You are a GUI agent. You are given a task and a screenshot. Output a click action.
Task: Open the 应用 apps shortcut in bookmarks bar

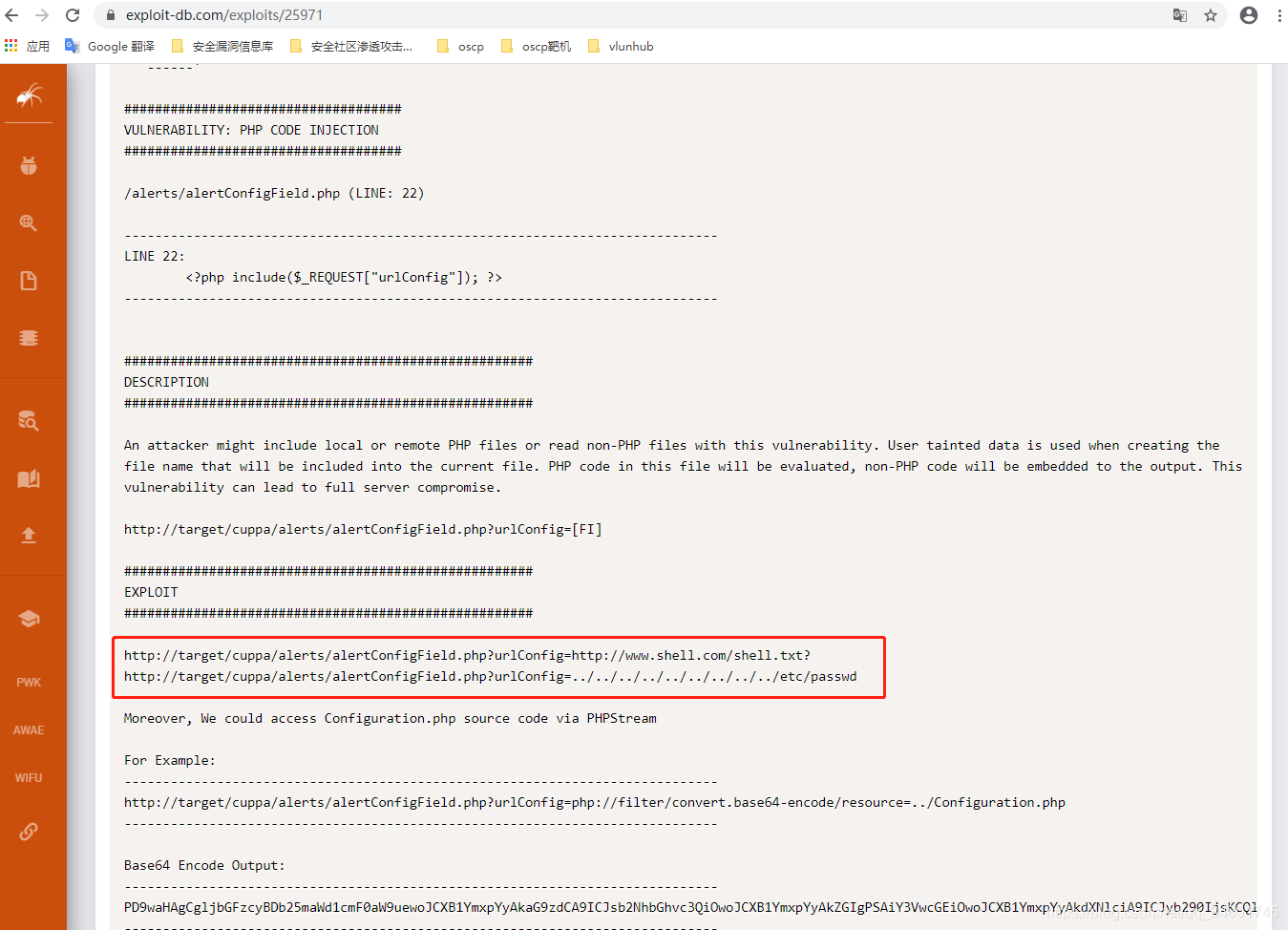pos(27,46)
